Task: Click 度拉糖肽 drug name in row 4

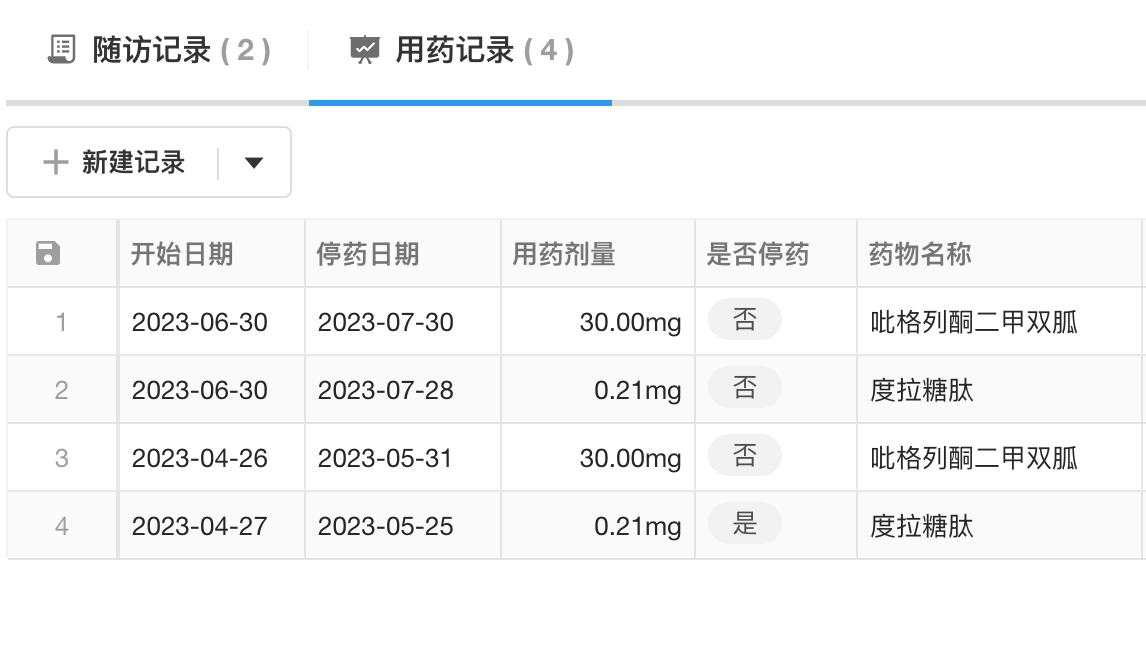Action: tap(922, 526)
